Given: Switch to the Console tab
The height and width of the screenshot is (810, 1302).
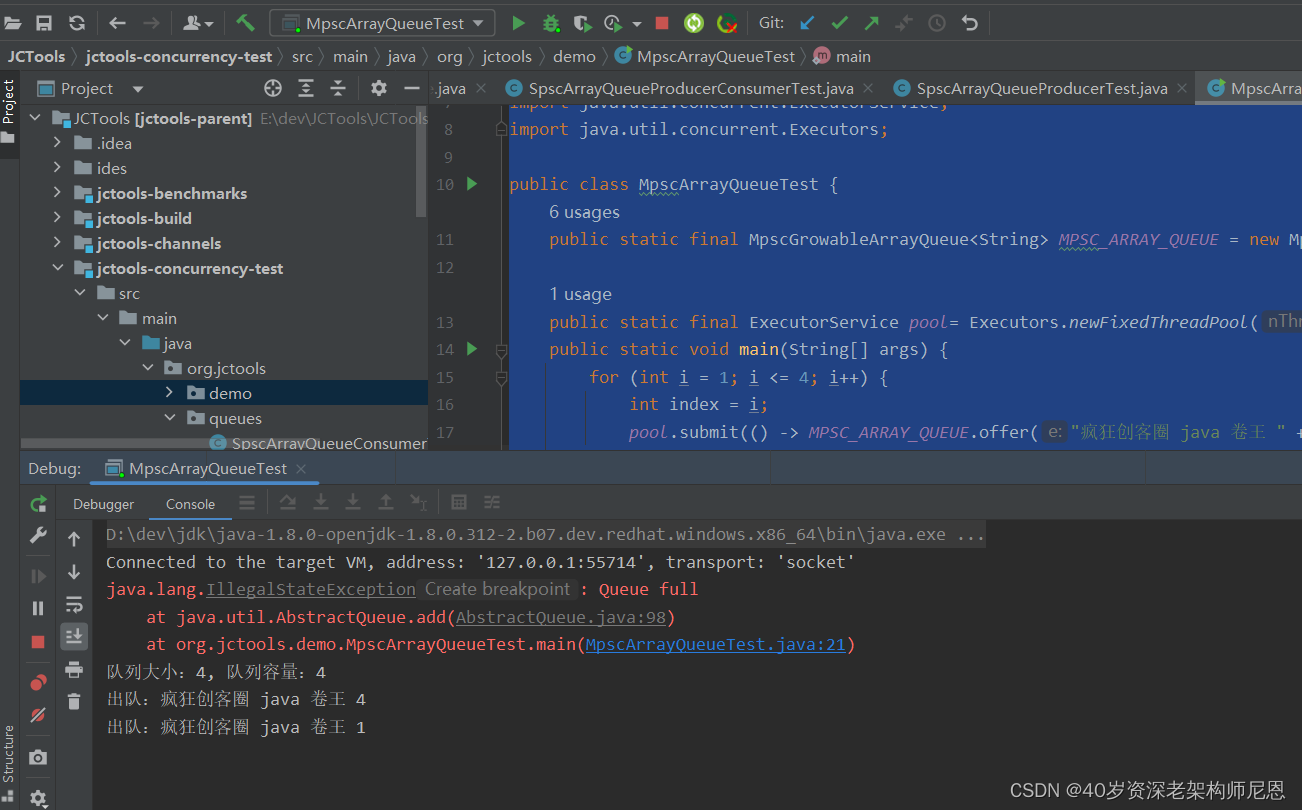Looking at the screenshot, I should [x=190, y=504].
